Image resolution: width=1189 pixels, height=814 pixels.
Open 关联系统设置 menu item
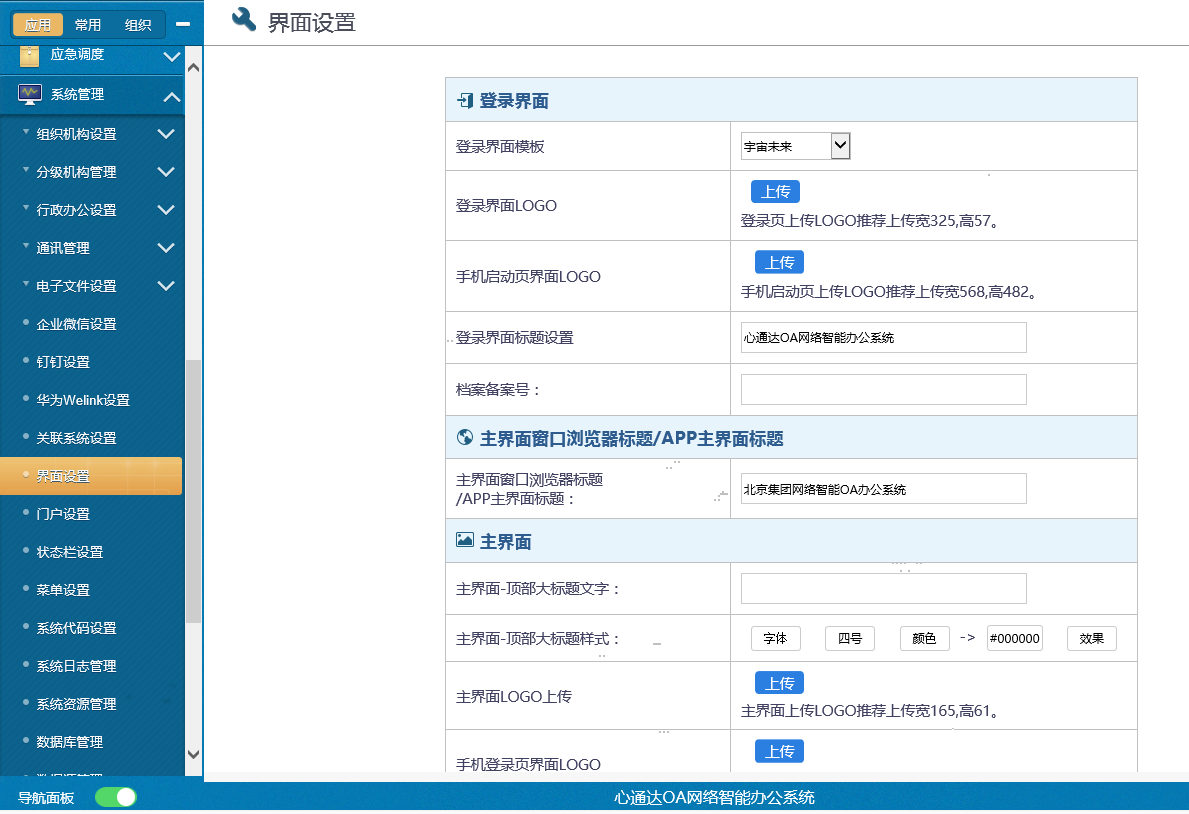click(77, 438)
